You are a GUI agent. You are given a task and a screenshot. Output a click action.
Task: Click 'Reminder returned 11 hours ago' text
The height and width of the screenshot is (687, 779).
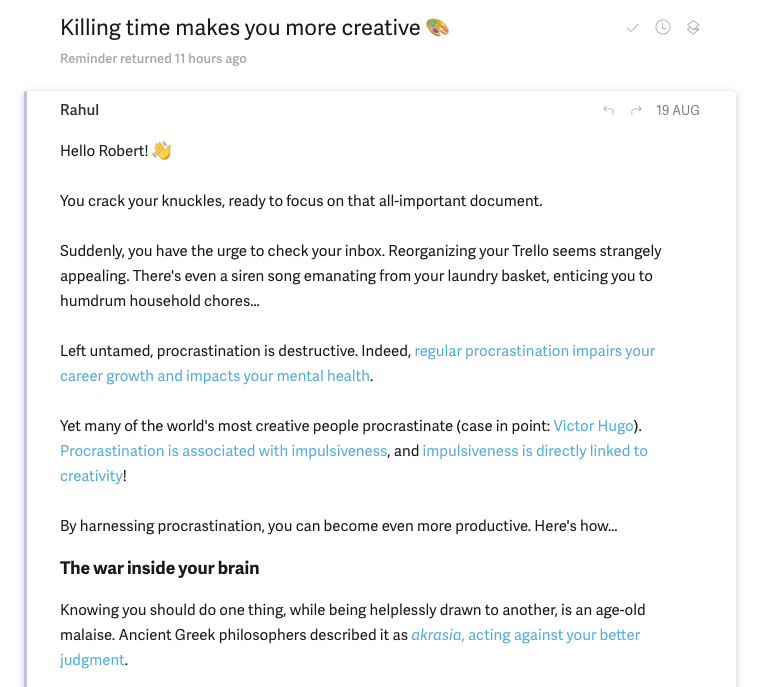(x=153, y=59)
